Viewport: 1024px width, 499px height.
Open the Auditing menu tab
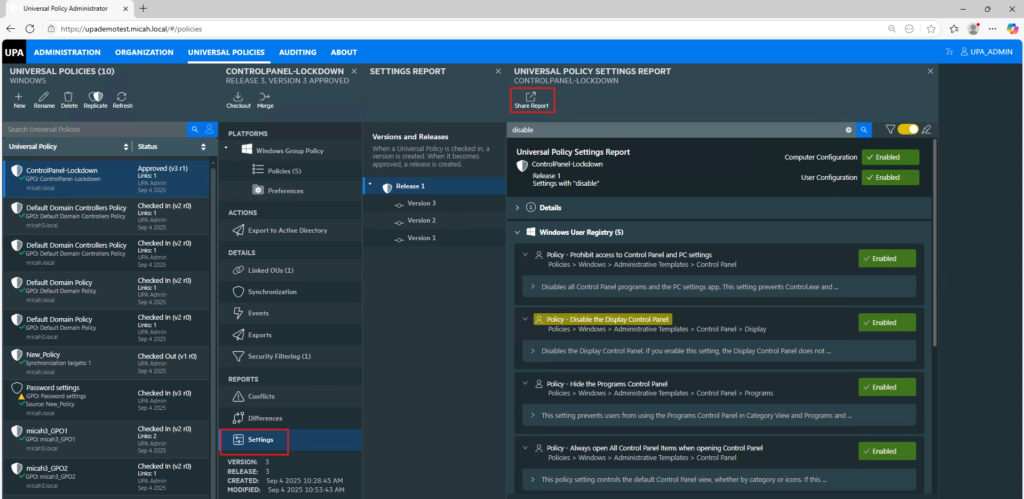(297, 52)
